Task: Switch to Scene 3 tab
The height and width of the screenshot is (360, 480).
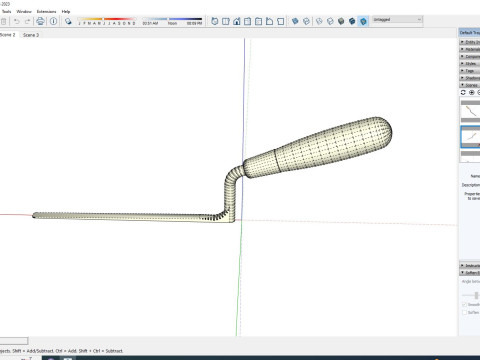Action: pos(31,35)
